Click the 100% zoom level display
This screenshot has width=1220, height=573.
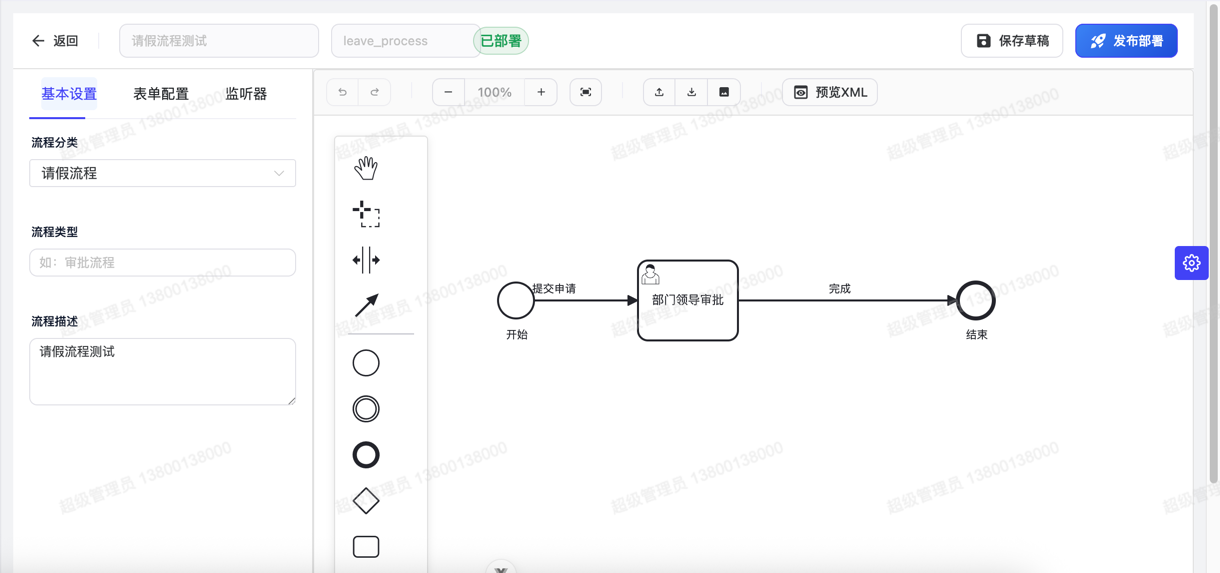pyautogui.click(x=495, y=92)
